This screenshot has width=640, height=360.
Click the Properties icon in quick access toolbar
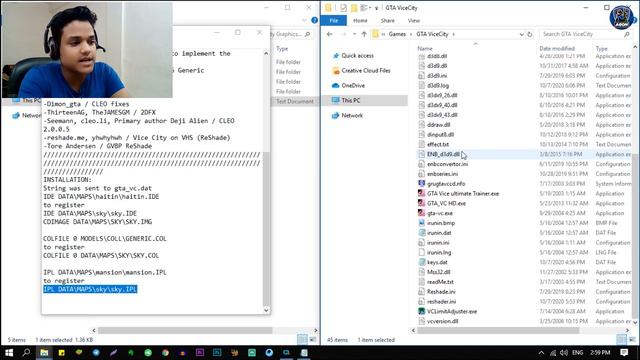[344, 8]
